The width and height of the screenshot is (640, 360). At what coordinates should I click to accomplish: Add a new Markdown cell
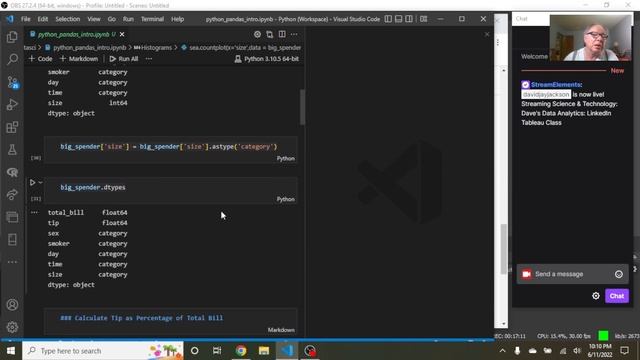coord(79,59)
